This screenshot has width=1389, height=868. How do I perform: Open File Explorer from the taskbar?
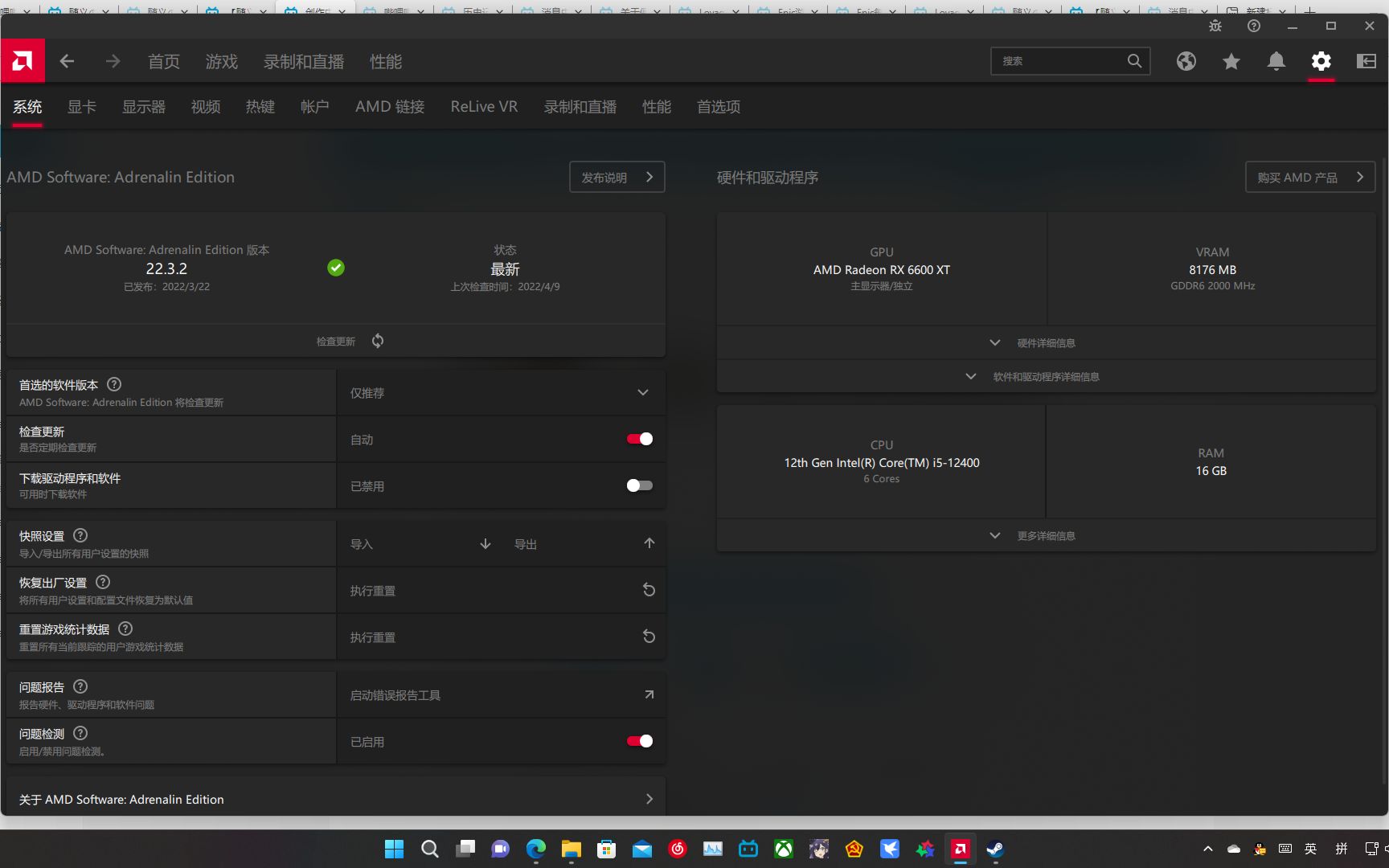click(571, 849)
